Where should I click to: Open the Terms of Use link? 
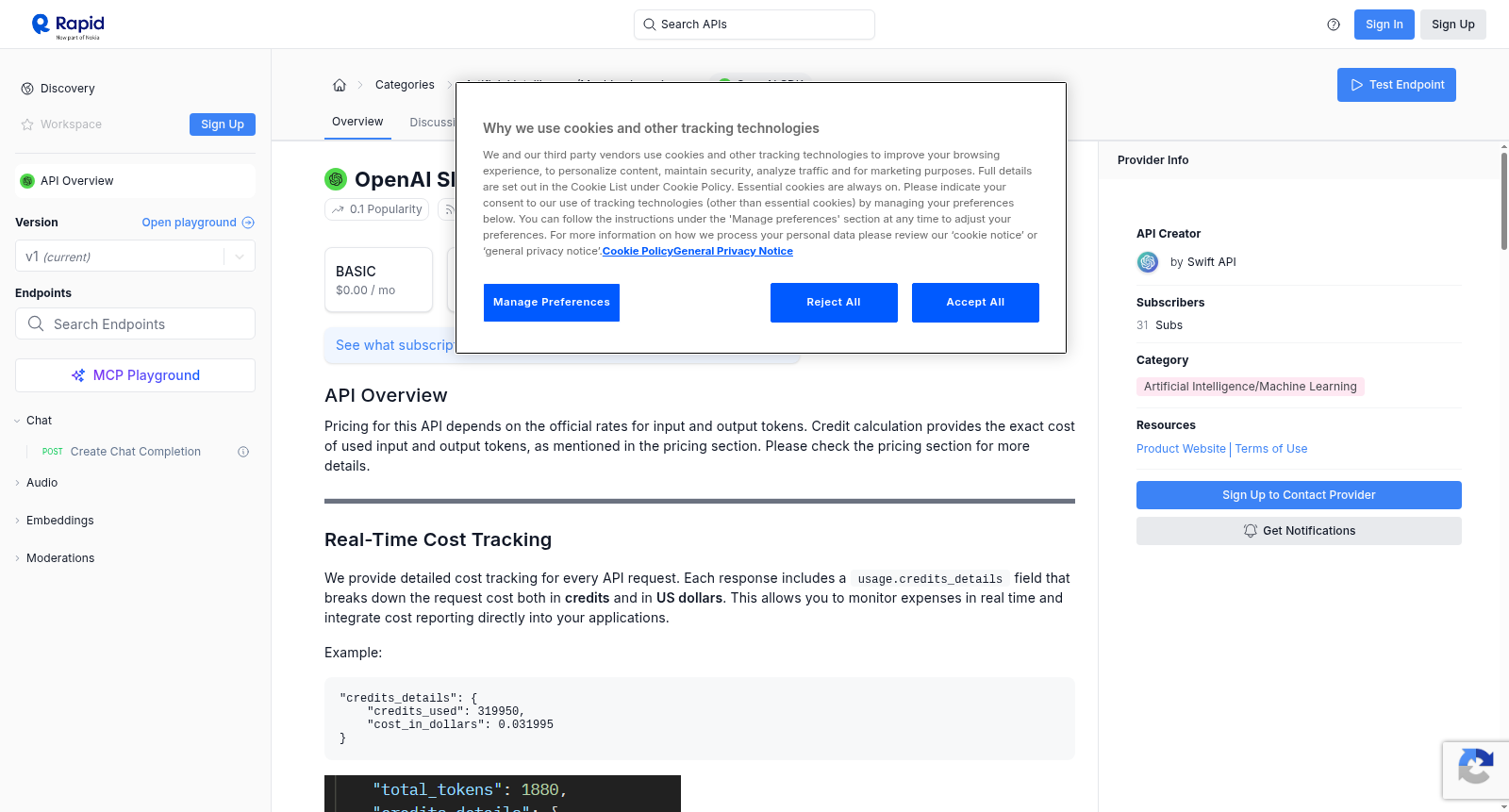tap(1271, 449)
